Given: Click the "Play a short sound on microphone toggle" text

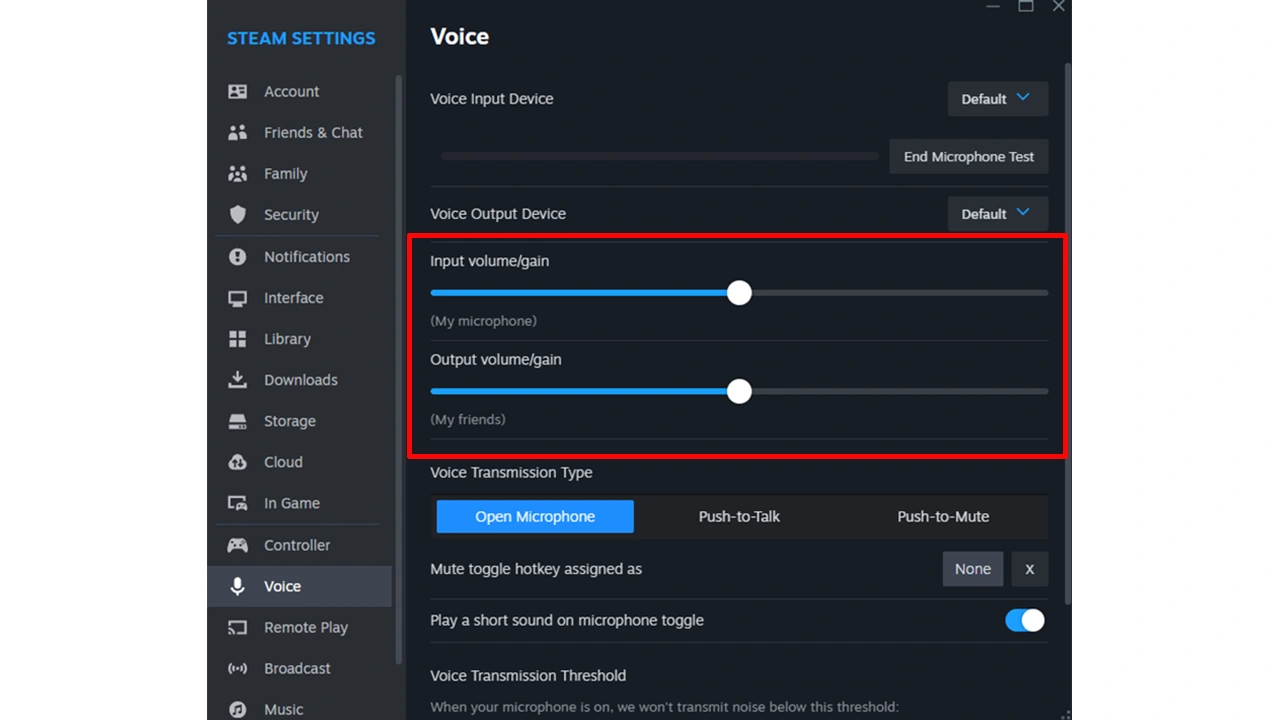Looking at the screenshot, I should pos(567,620).
